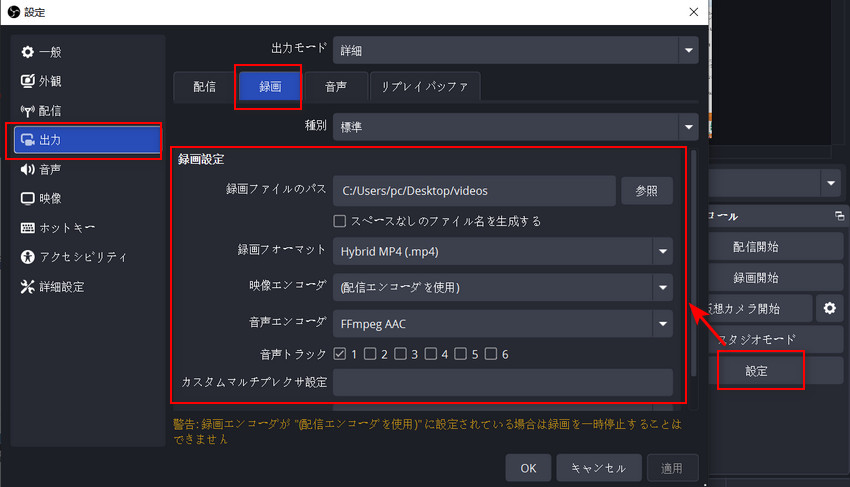Switch to the 配信 output tab
The image size is (850, 487).
pos(204,87)
